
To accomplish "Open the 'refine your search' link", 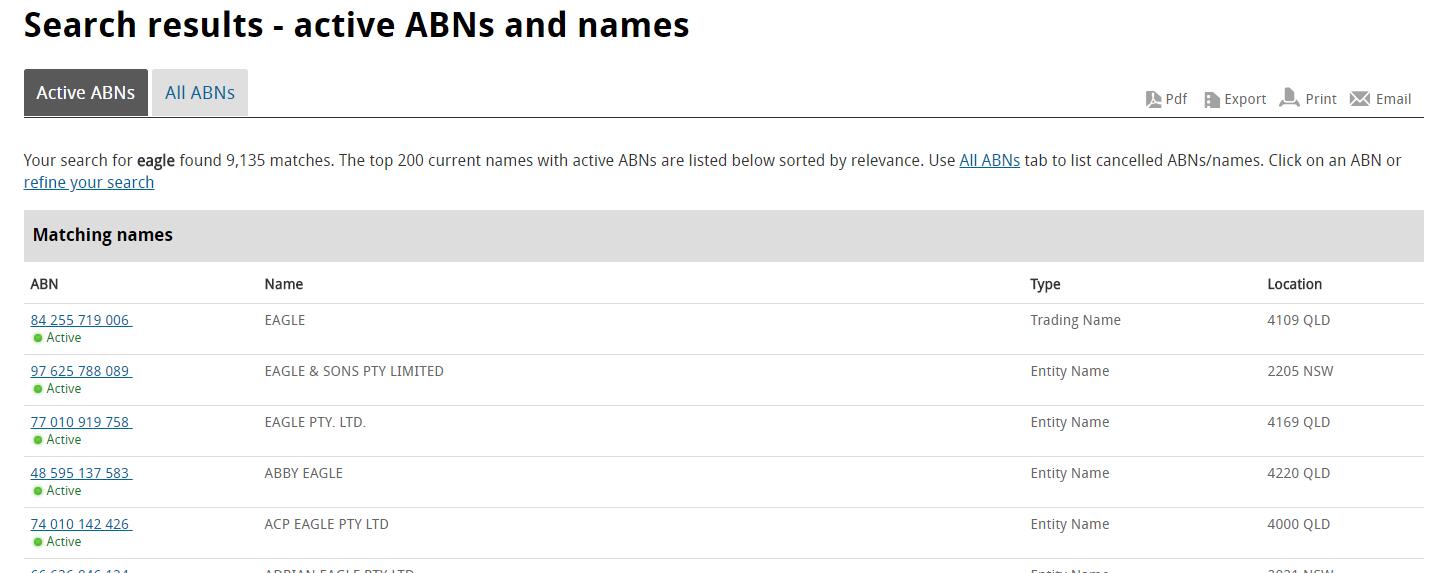I will [x=89, y=182].
